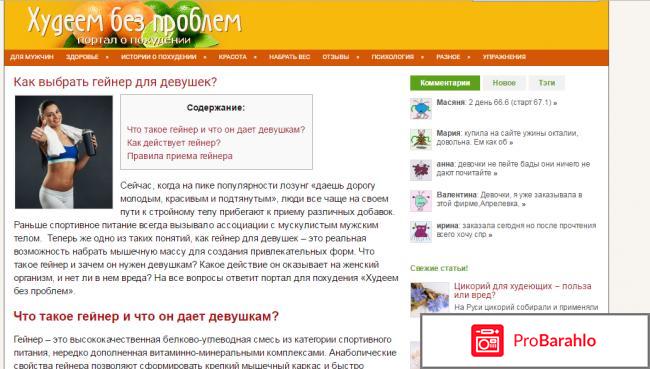Image resolution: width=650 pixels, height=369 pixels.
Task: Open the Мария commenter avatar
Action: point(421,139)
